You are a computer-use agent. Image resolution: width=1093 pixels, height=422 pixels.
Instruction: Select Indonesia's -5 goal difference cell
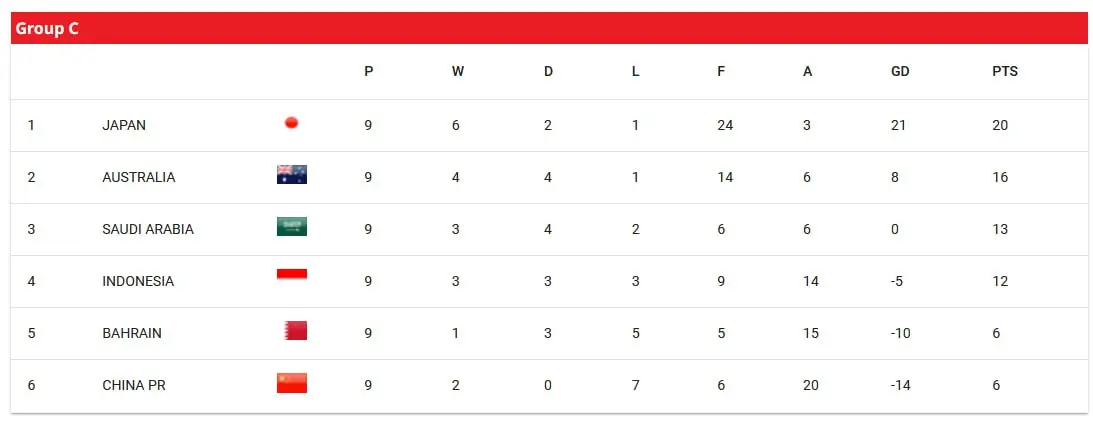pyautogui.click(x=898, y=281)
